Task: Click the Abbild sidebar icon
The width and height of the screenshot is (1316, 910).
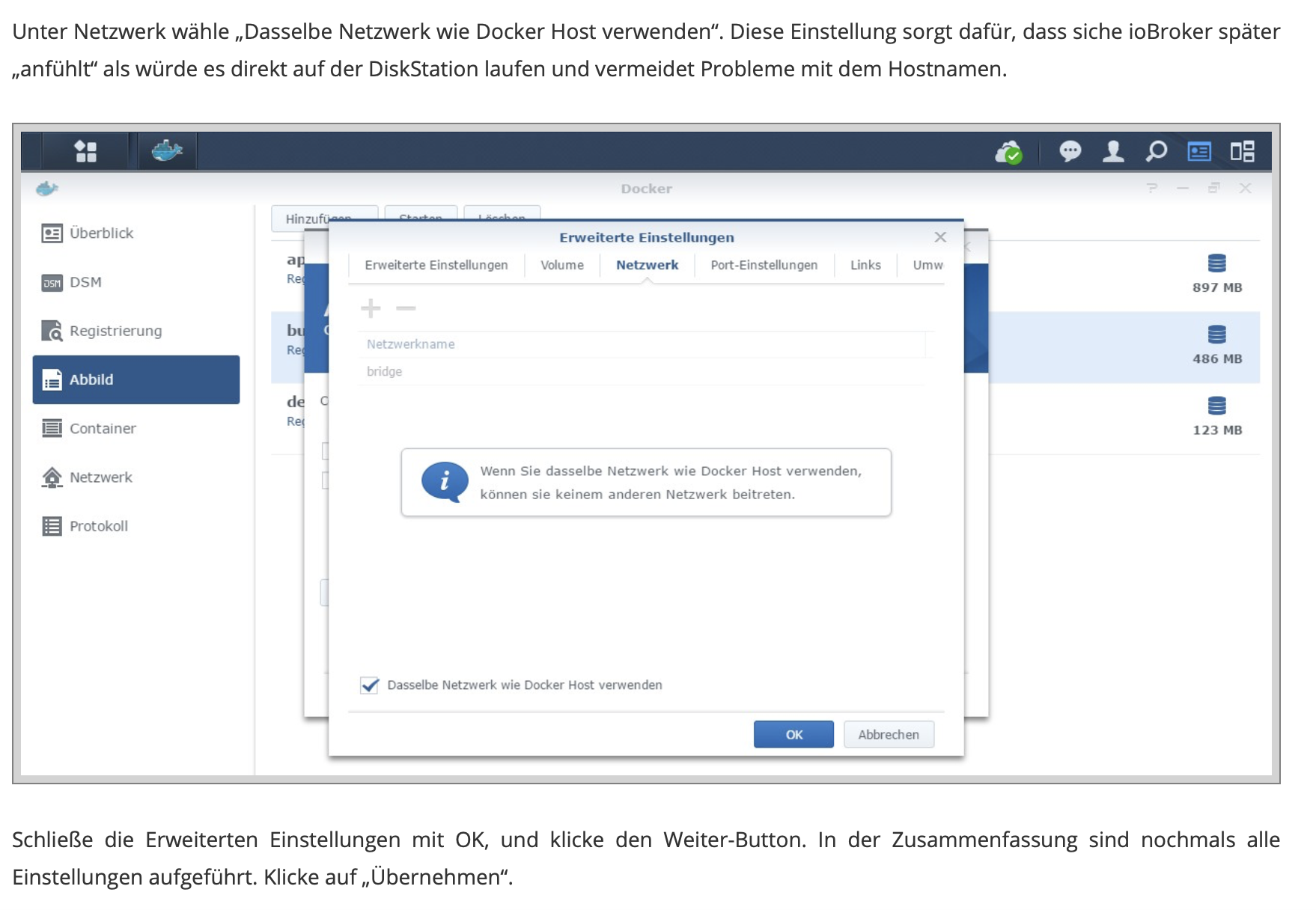Action: coord(52,380)
